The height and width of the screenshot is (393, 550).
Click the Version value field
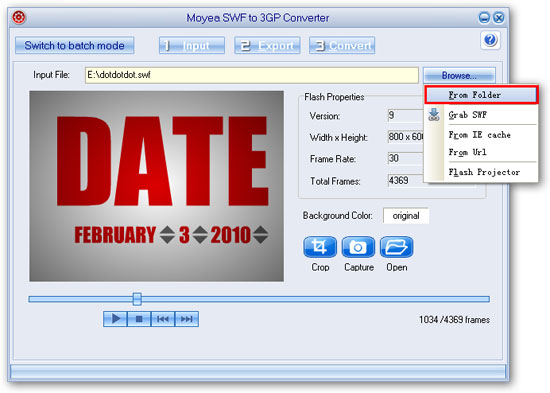tap(405, 115)
